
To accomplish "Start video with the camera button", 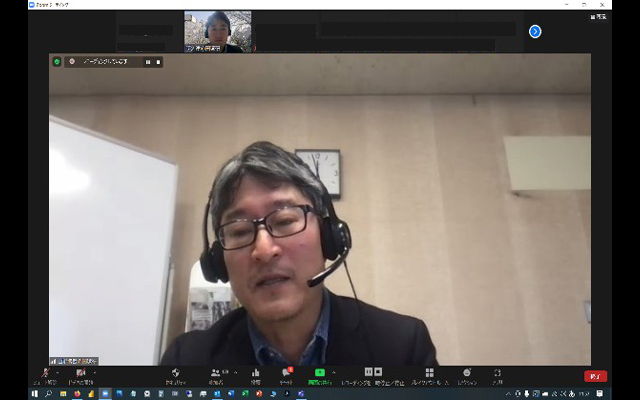I will (x=80, y=373).
